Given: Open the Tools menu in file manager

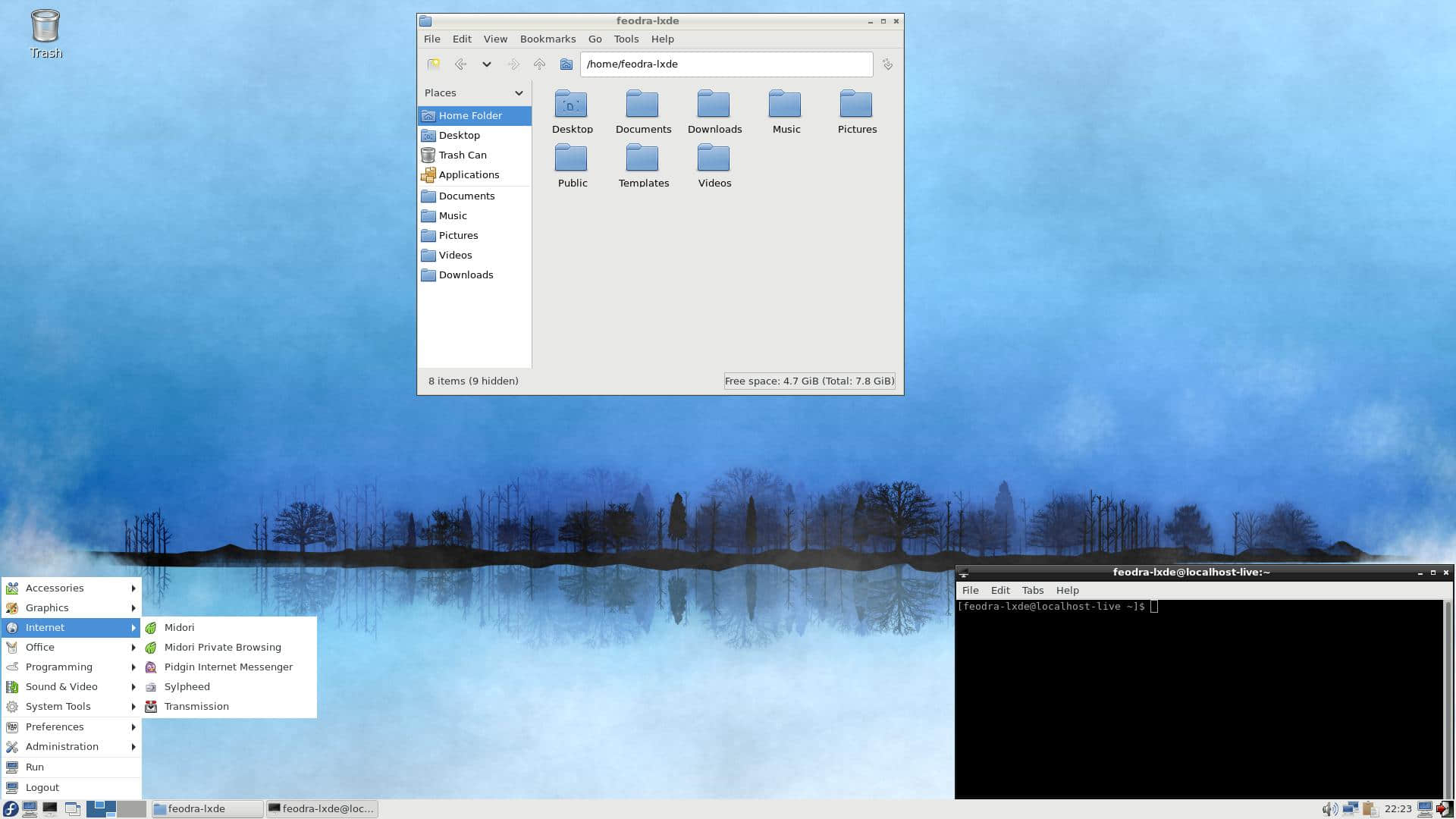Looking at the screenshot, I should click(625, 38).
